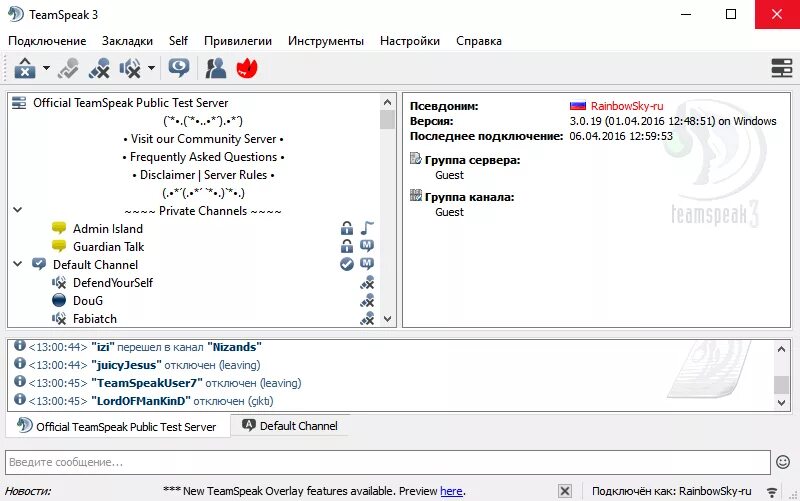Click the channel tree scroll up arrow
Image resolution: width=800 pixels, height=501 pixels.
coord(387,102)
